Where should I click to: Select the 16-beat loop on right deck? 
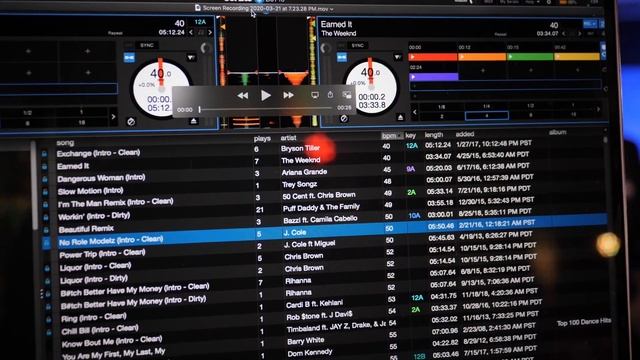pyautogui.click(x=573, y=114)
